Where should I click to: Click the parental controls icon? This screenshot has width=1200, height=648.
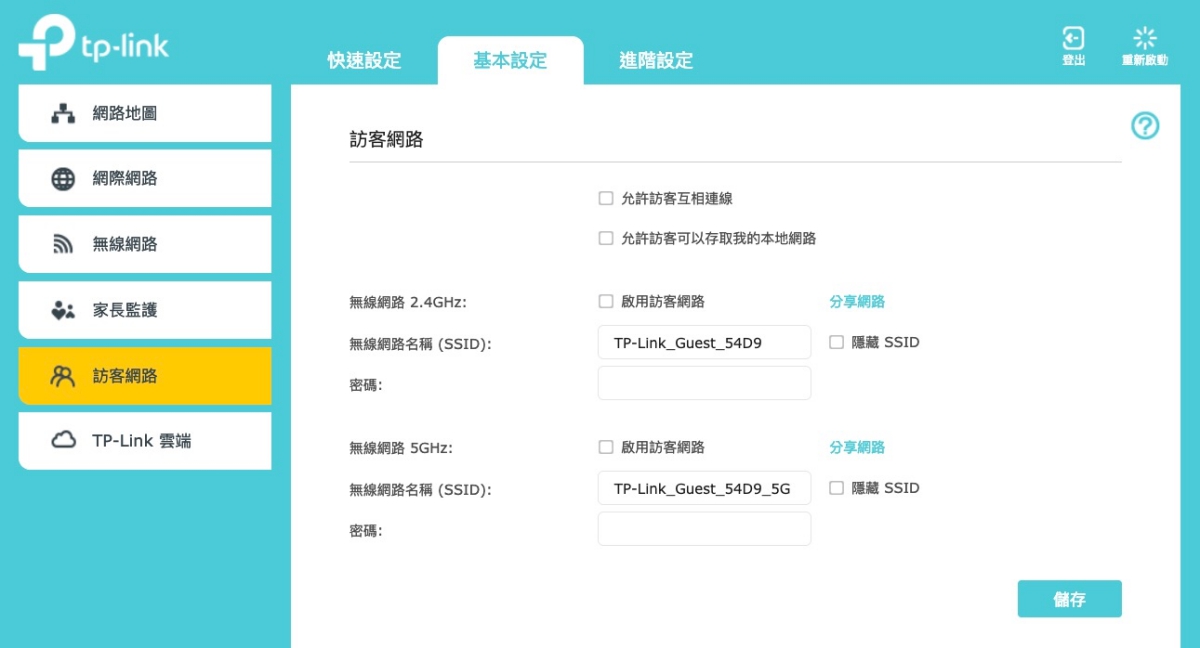(63, 310)
